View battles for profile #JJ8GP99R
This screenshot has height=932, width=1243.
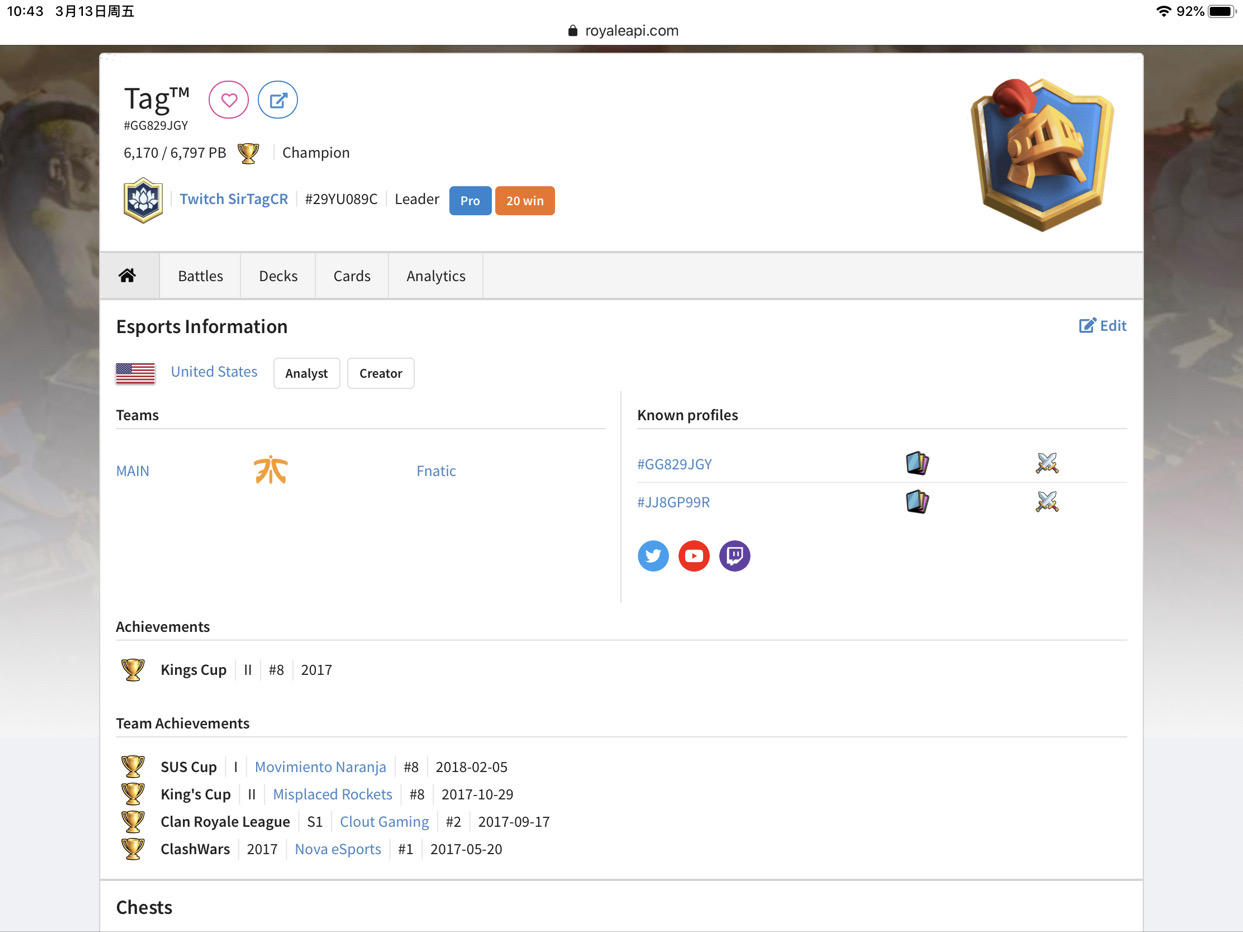[x=1047, y=501]
